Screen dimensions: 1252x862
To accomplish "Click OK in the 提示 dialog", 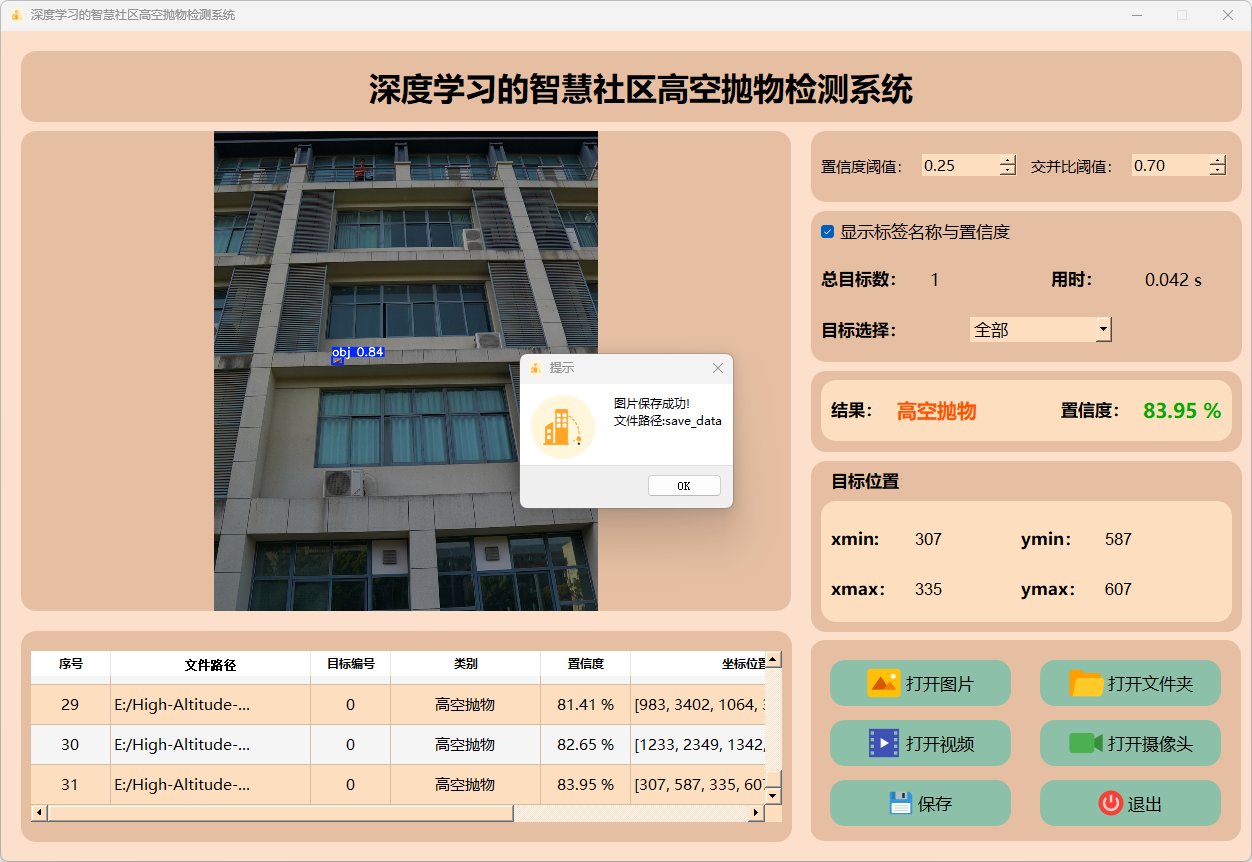I will (684, 486).
